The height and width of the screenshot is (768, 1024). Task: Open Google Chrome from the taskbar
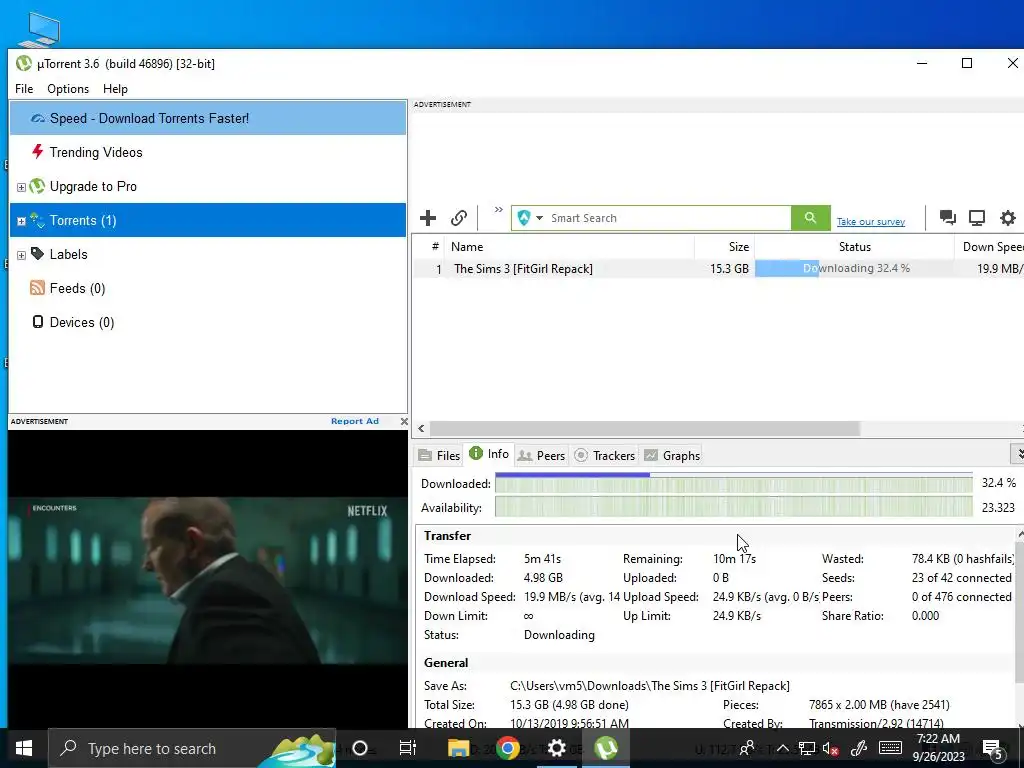(x=507, y=748)
